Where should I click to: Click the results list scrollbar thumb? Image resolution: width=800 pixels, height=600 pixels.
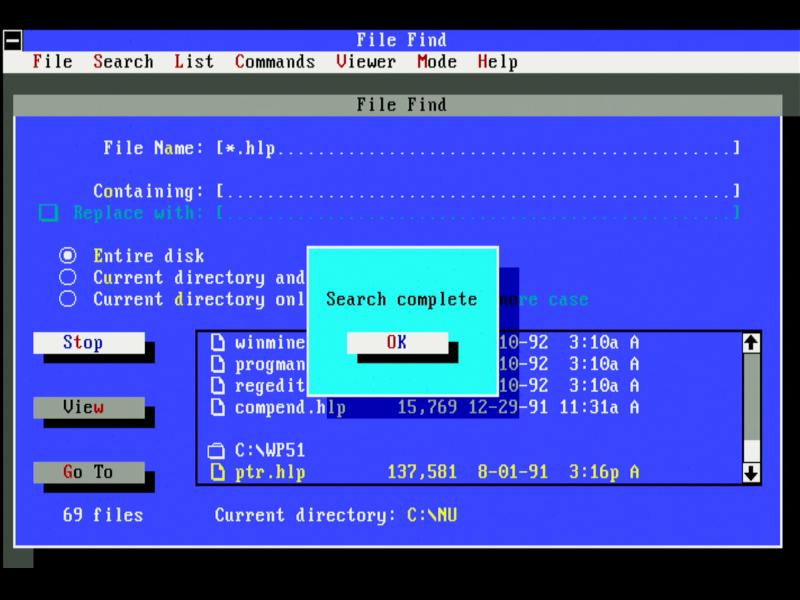(x=751, y=451)
